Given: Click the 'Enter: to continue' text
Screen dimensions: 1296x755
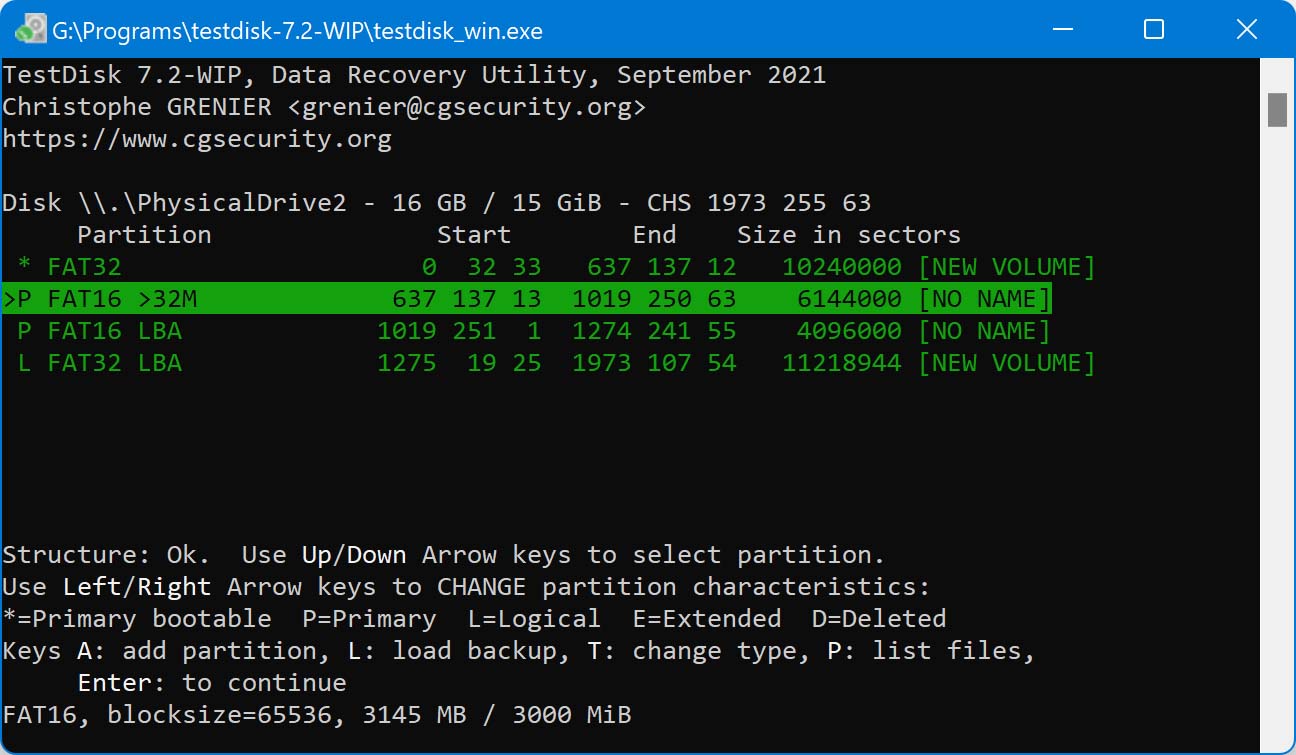Looking at the screenshot, I should coord(212,683).
